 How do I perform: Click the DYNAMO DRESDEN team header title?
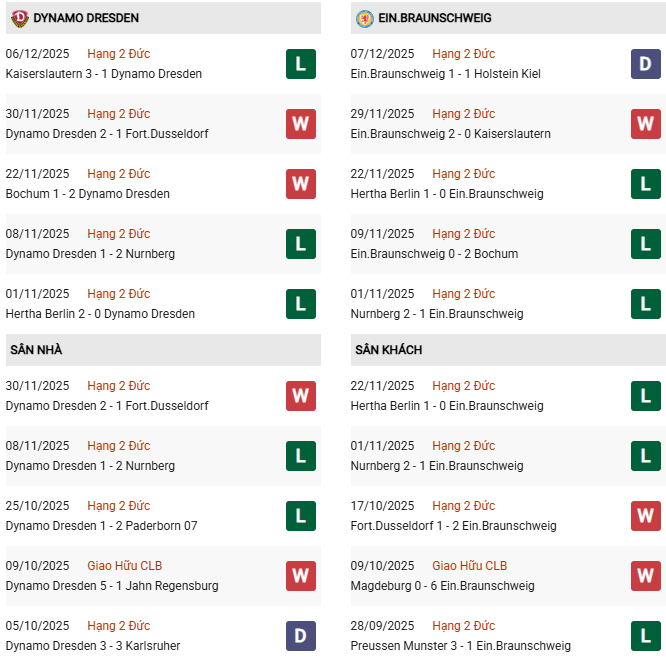86,18
